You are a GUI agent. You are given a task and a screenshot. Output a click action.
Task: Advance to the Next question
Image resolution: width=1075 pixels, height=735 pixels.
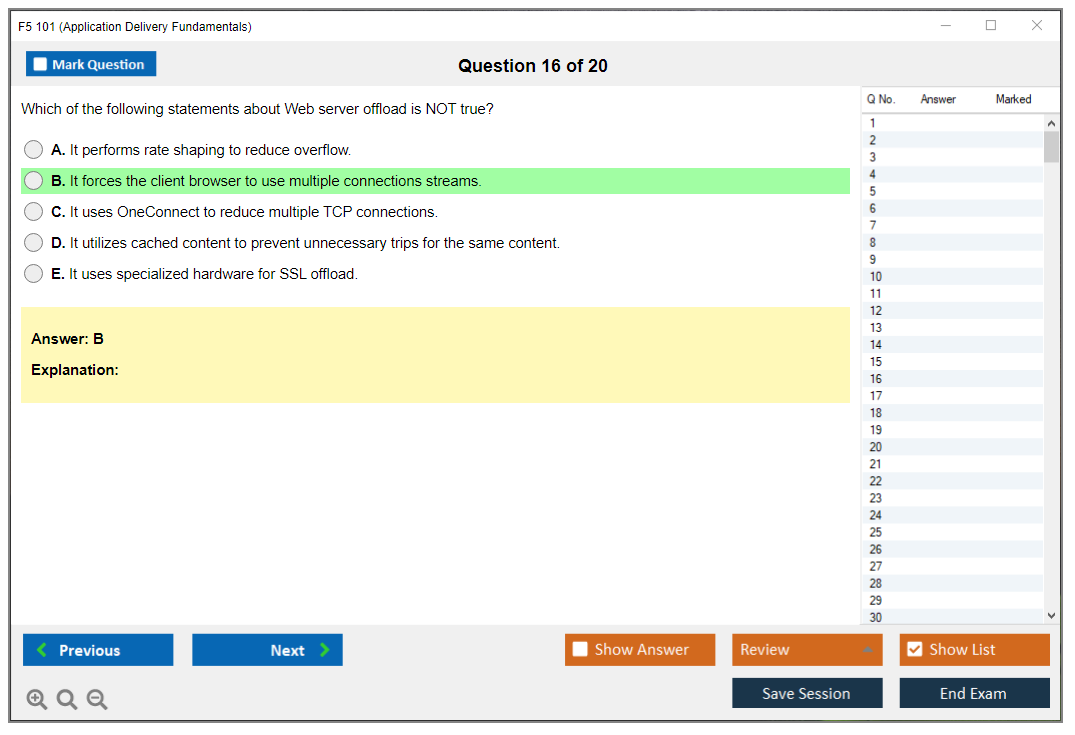pyautogui.click(x=267, y=650)
